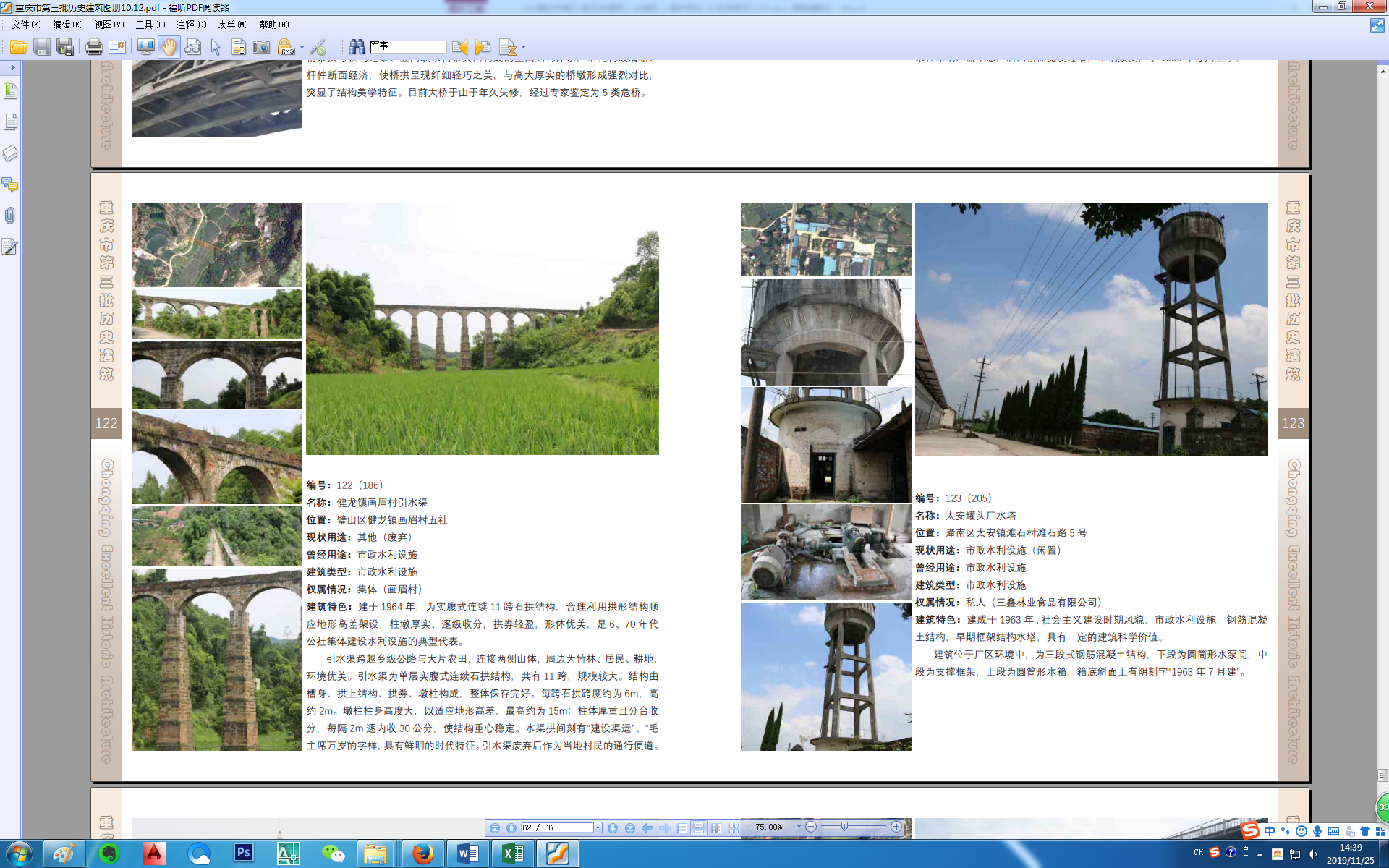Expand the RMS lock dropdown arrow
The width and height of the screenshot is (1389, 868).
[302, 48]
